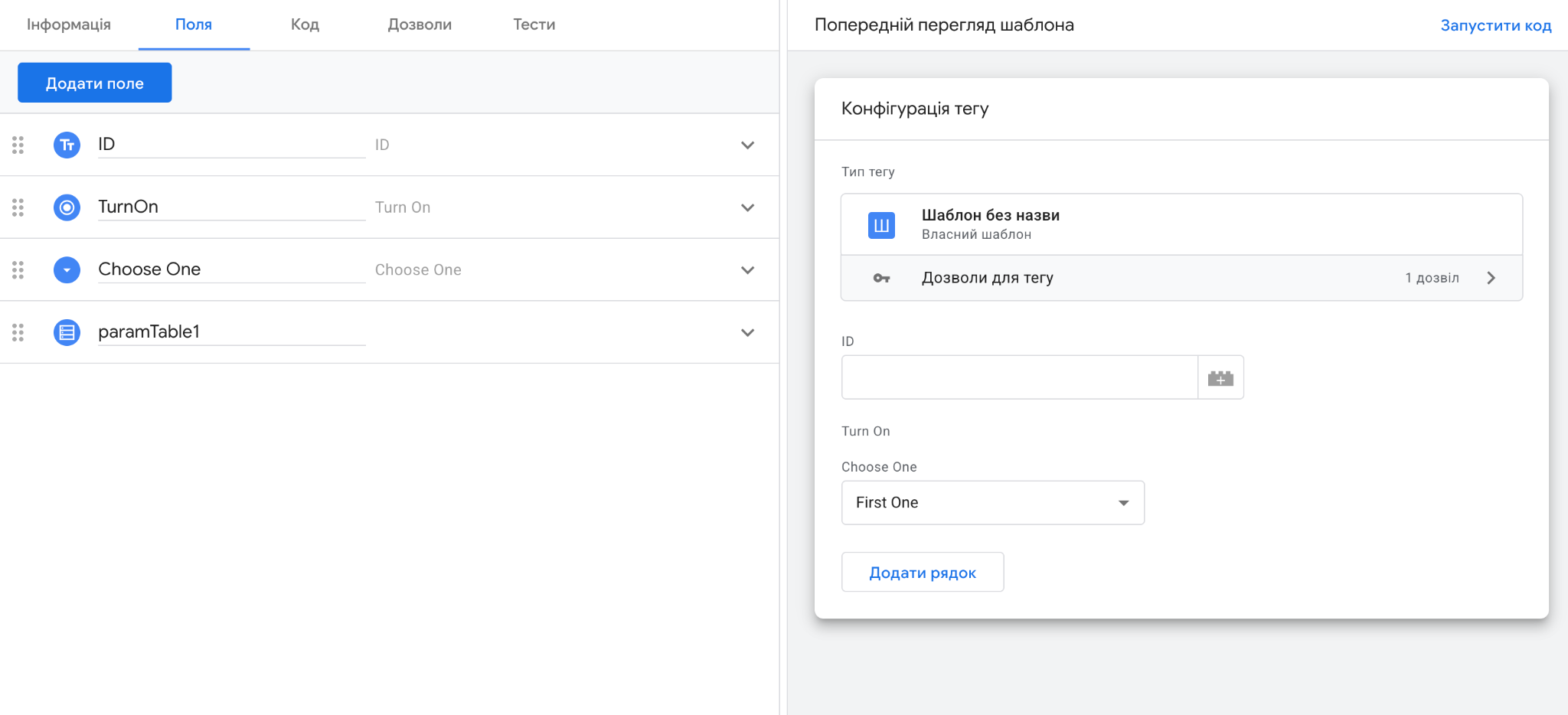This screenshot has width=1568, height=715.
Task: Click the Choose One dropdown field type icon
Action: tap(67, 269)
